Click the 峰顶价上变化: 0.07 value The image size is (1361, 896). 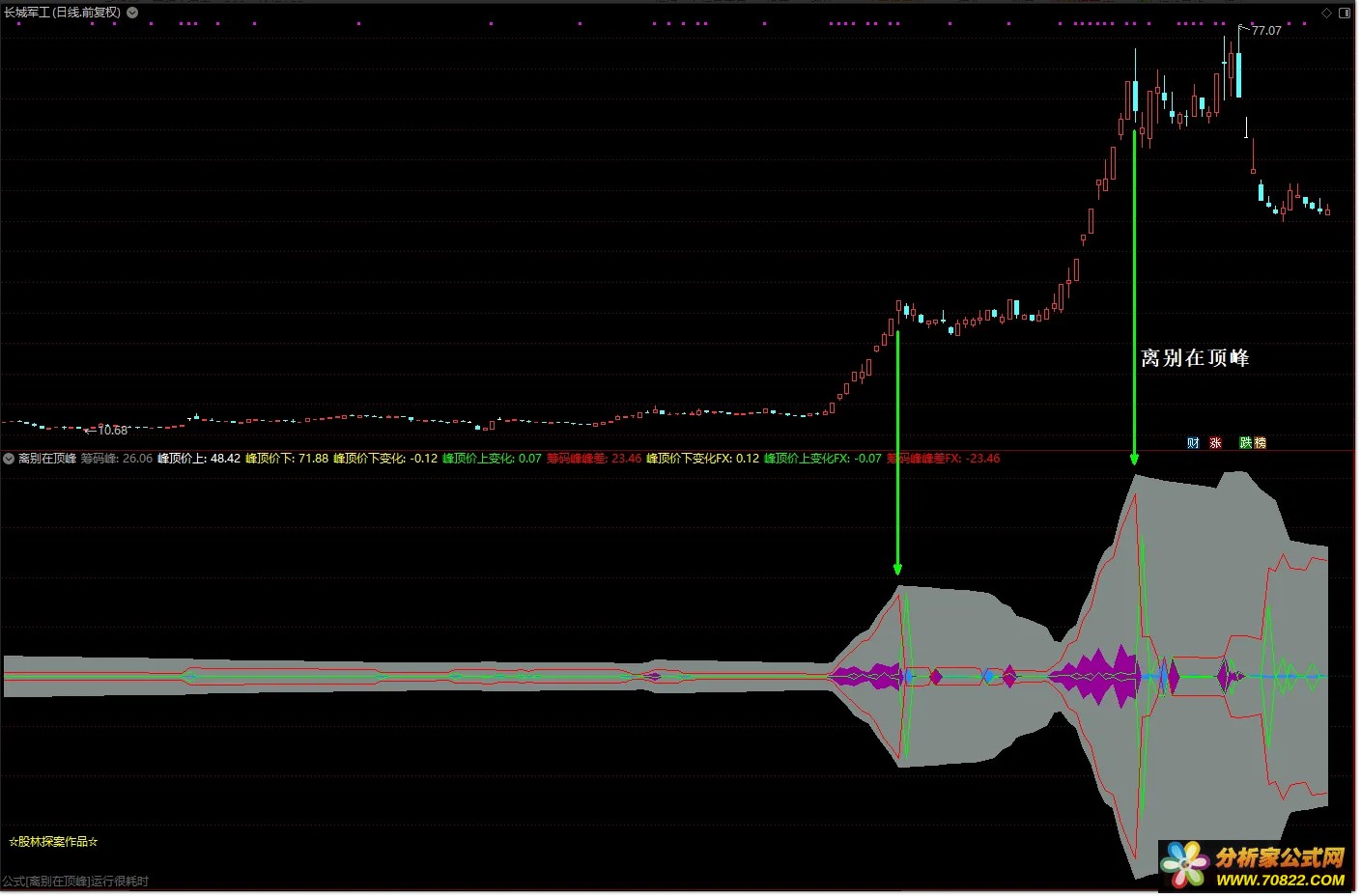pos(492,459)
